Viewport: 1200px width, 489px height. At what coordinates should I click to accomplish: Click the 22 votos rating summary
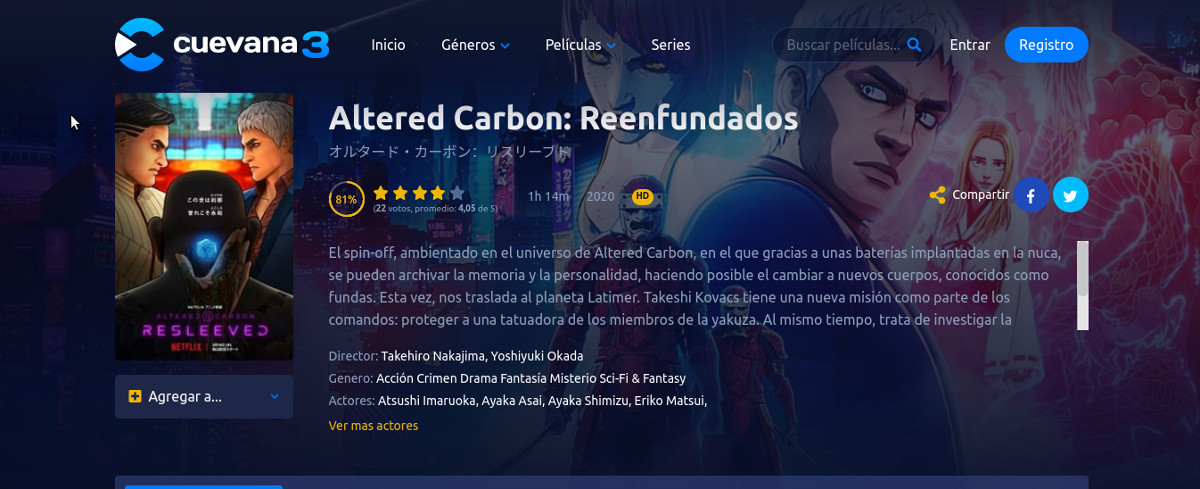(x=435, y=209)
